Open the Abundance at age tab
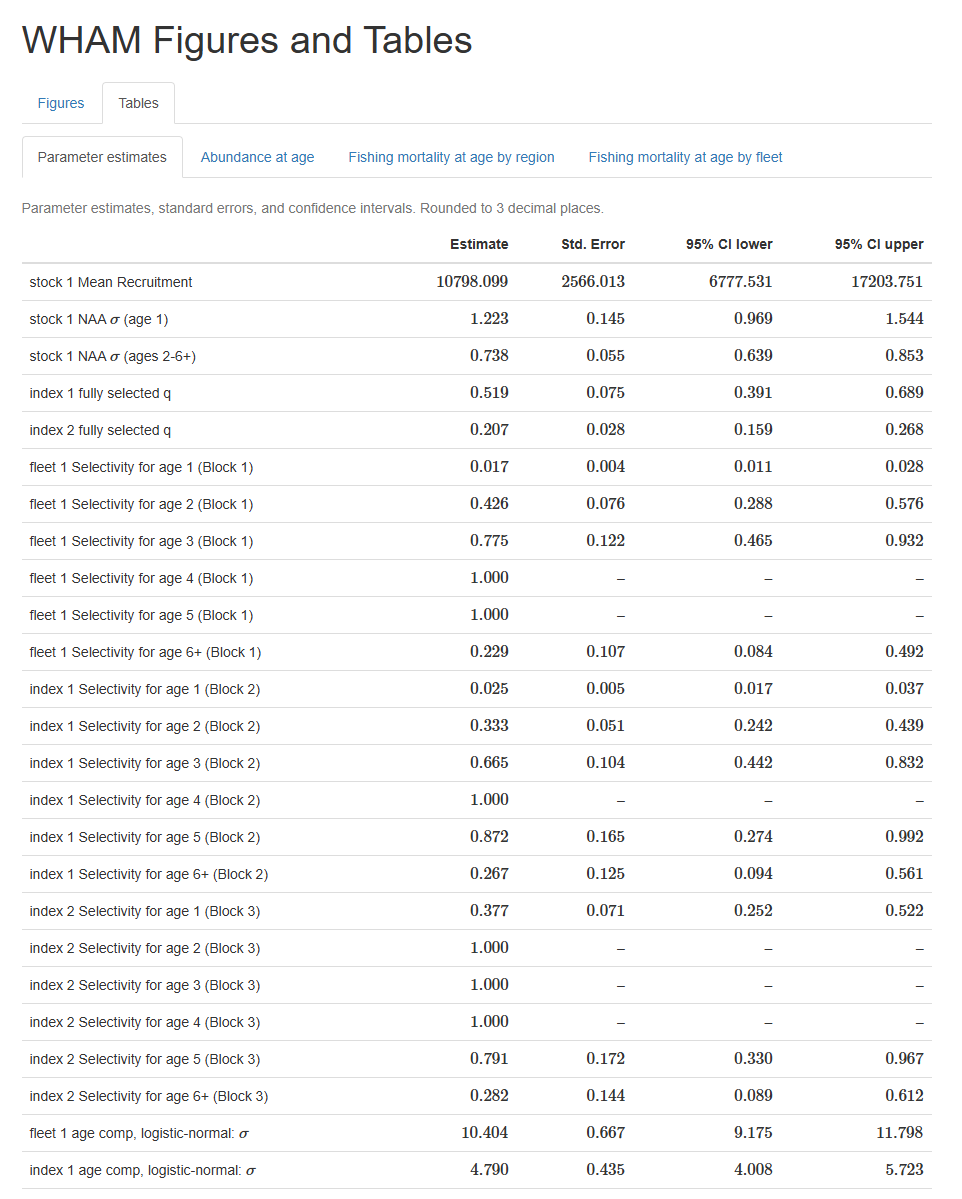Image resolution: width=962 pixels, height=1199 pixels. [257, 157]
